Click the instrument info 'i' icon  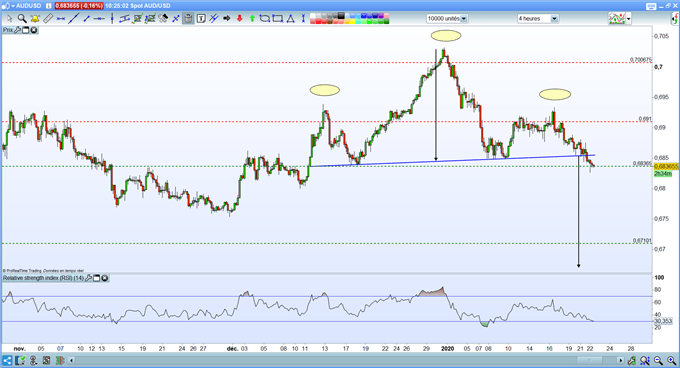(x=48, y=6)
